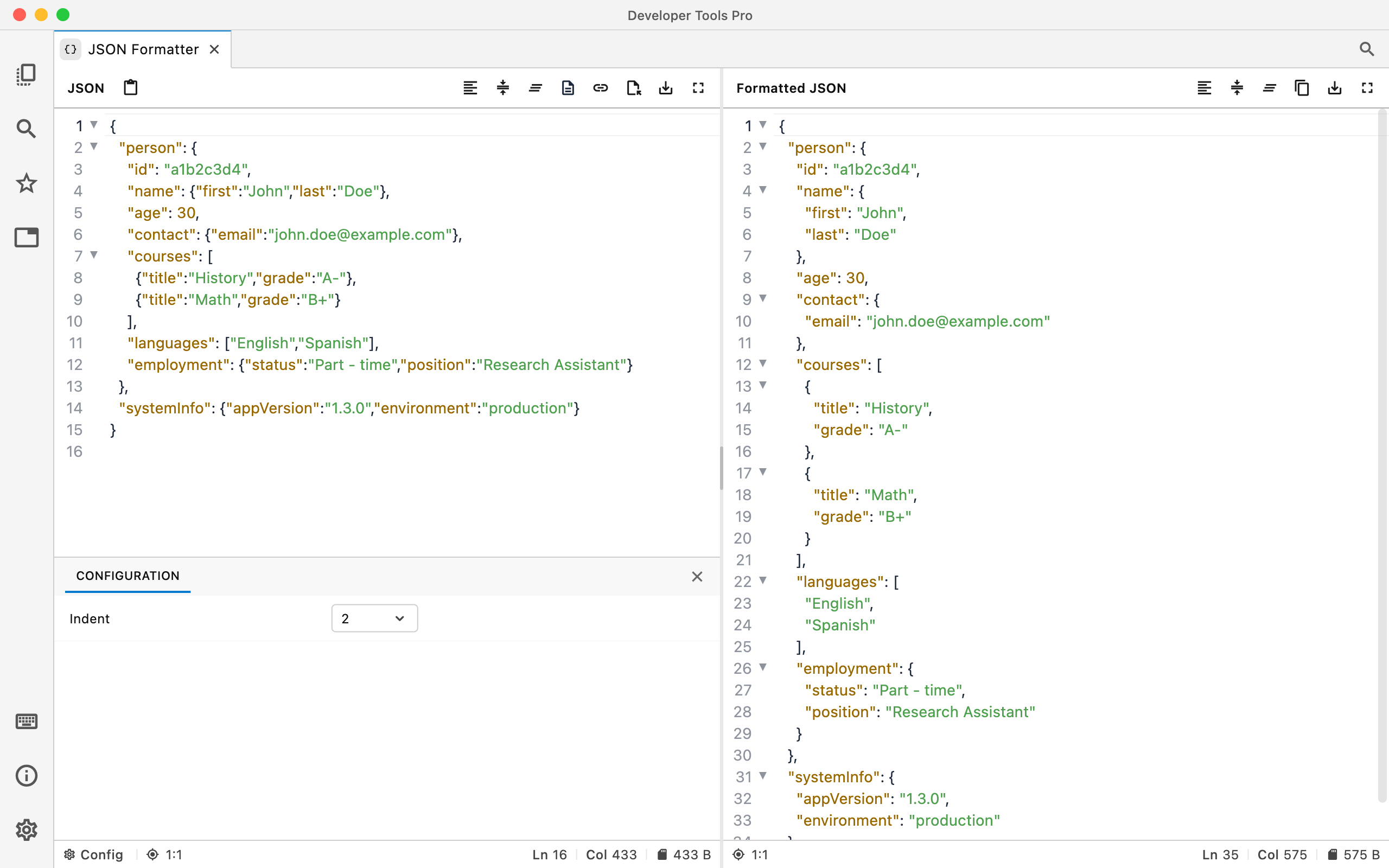1389x868 pixels.
Task: Collapse "contact" fold arrow on output line 9
Action: (763, 298)
